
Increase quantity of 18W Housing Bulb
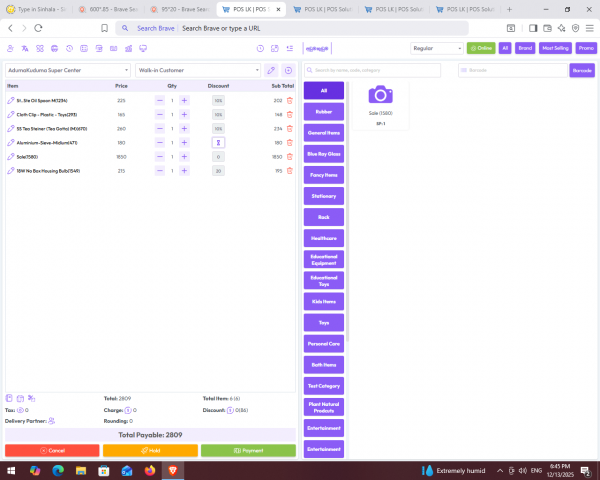(184, 171)
